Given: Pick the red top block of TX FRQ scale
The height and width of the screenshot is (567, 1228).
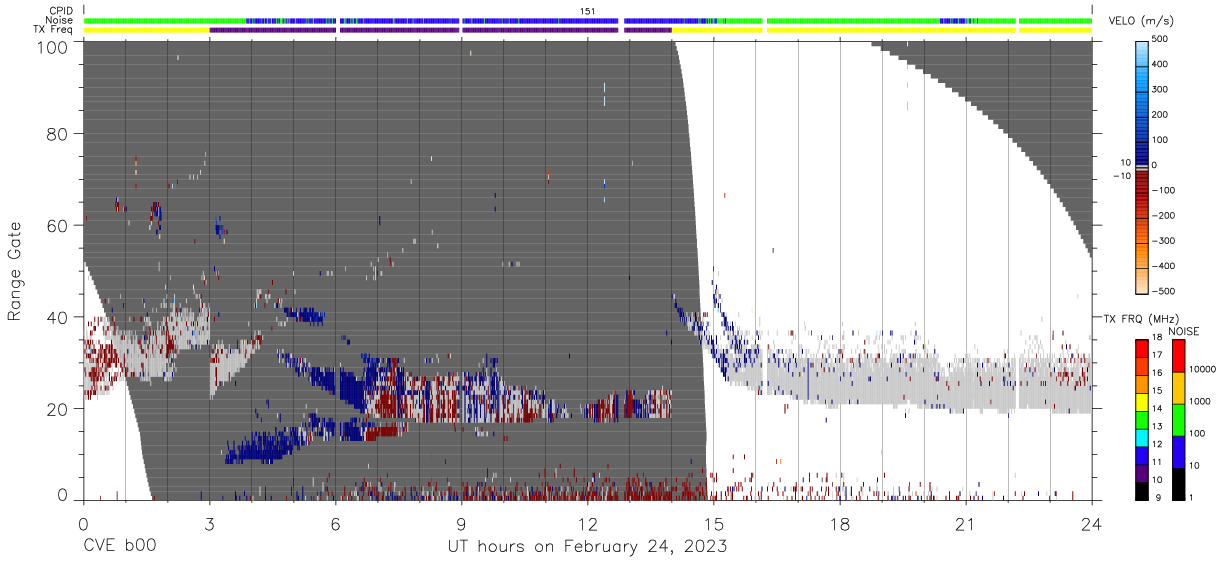Looking at the screenshot, I should pyautogui.click(x=1142, y=347).
